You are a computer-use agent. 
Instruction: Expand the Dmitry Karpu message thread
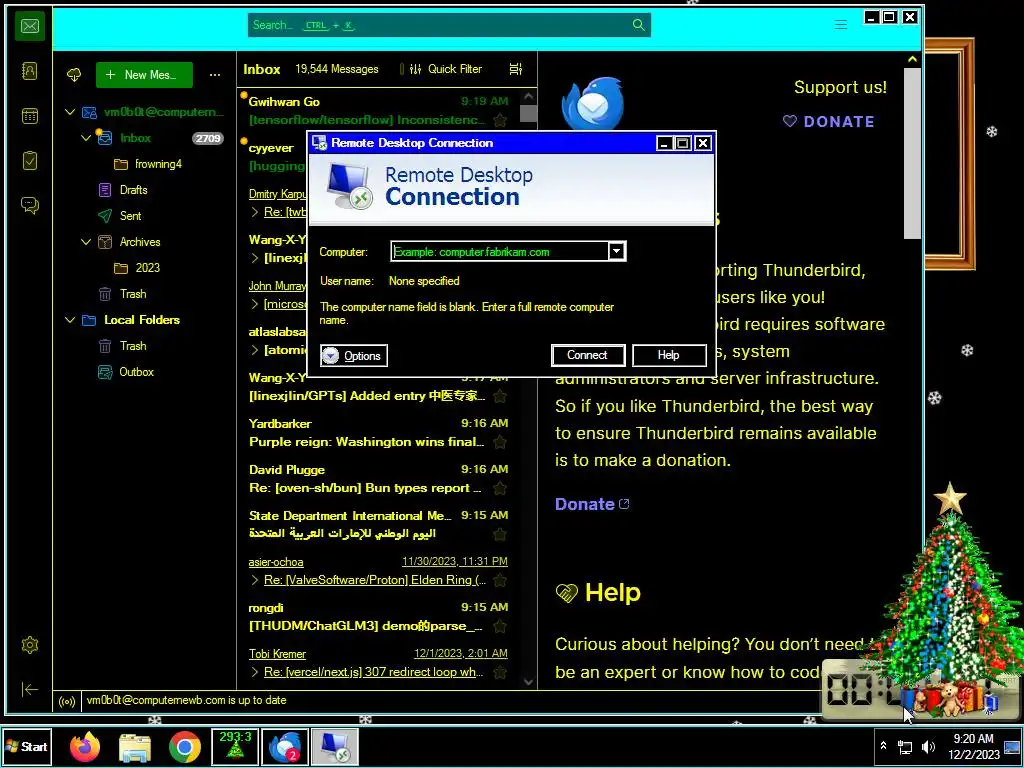(255, 212)
